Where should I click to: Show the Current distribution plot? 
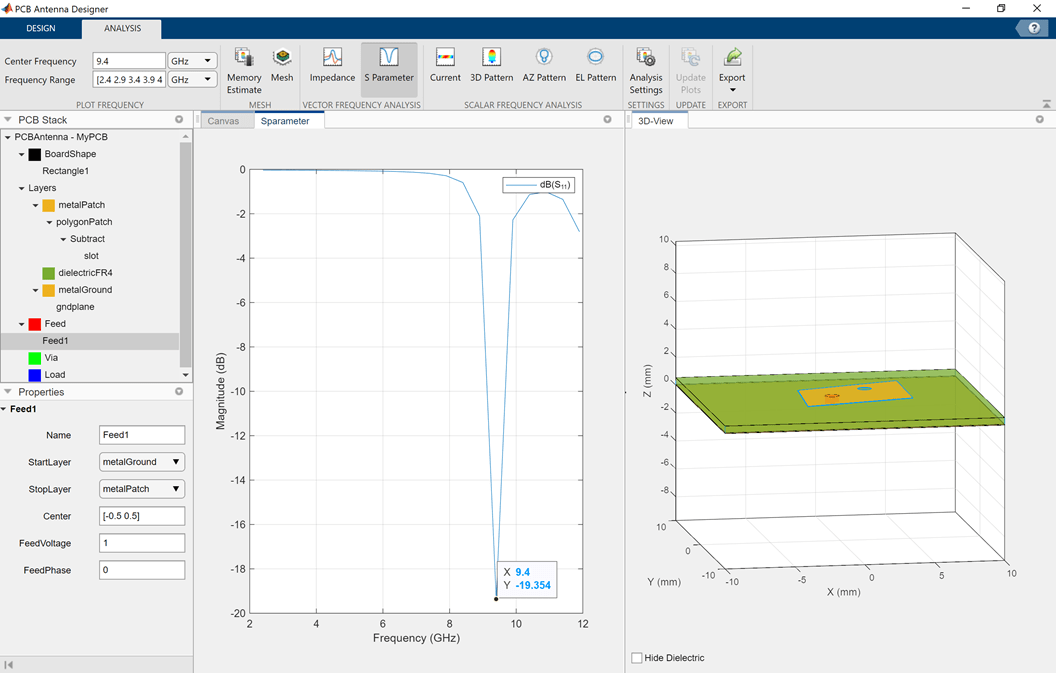tap(445, 66)
